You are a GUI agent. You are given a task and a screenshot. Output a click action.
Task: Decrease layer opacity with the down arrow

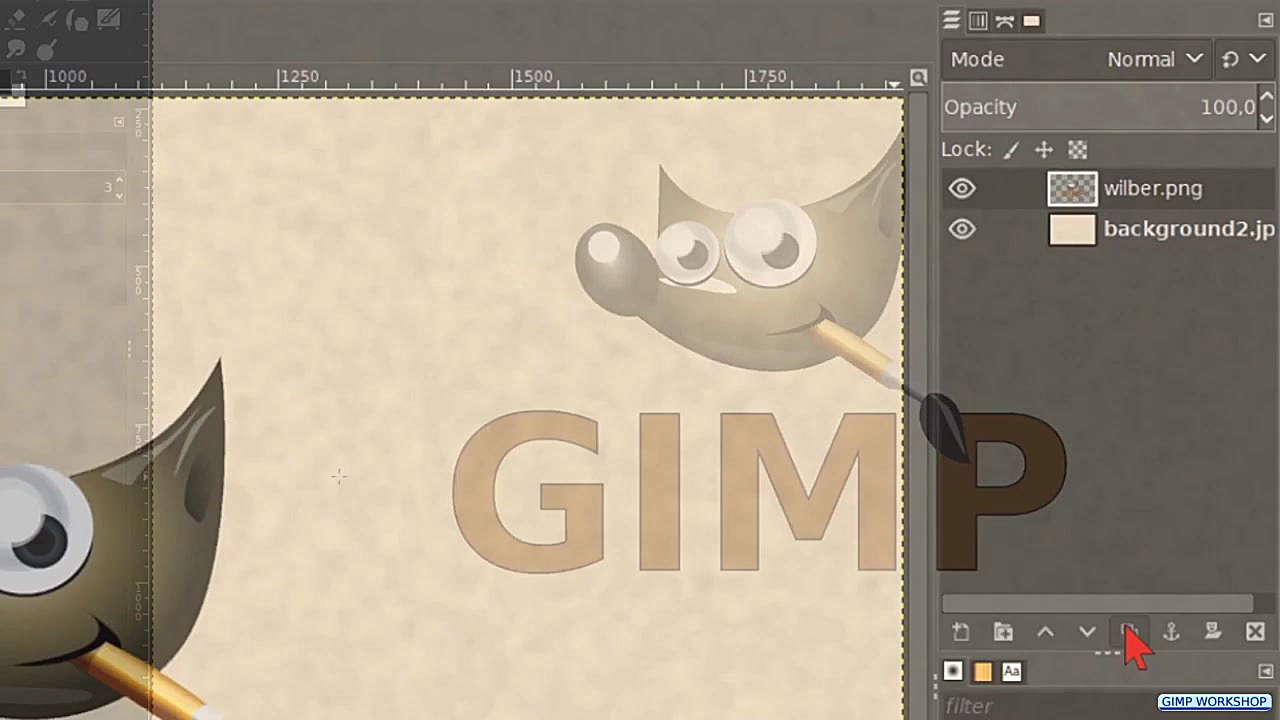pos(1266,118)
